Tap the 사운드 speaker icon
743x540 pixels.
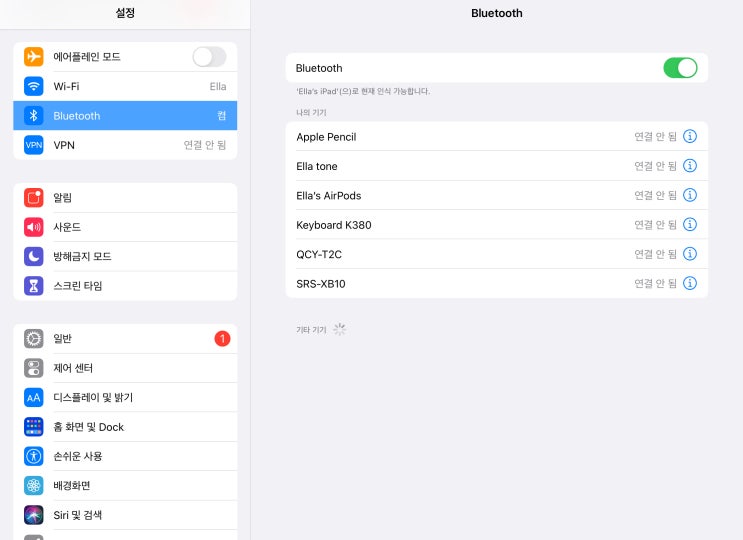pyautogui.click(x=34, y=227)
